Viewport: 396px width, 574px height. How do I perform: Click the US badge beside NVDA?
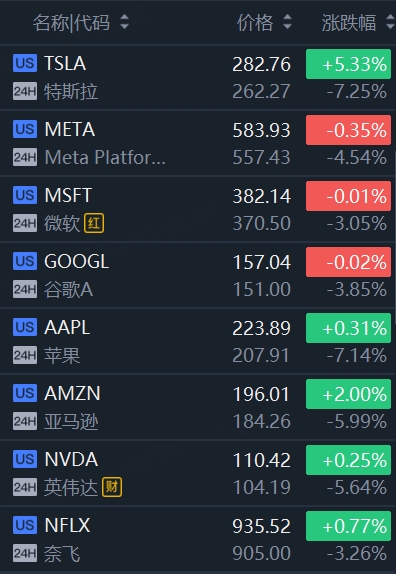pos(25,459)
